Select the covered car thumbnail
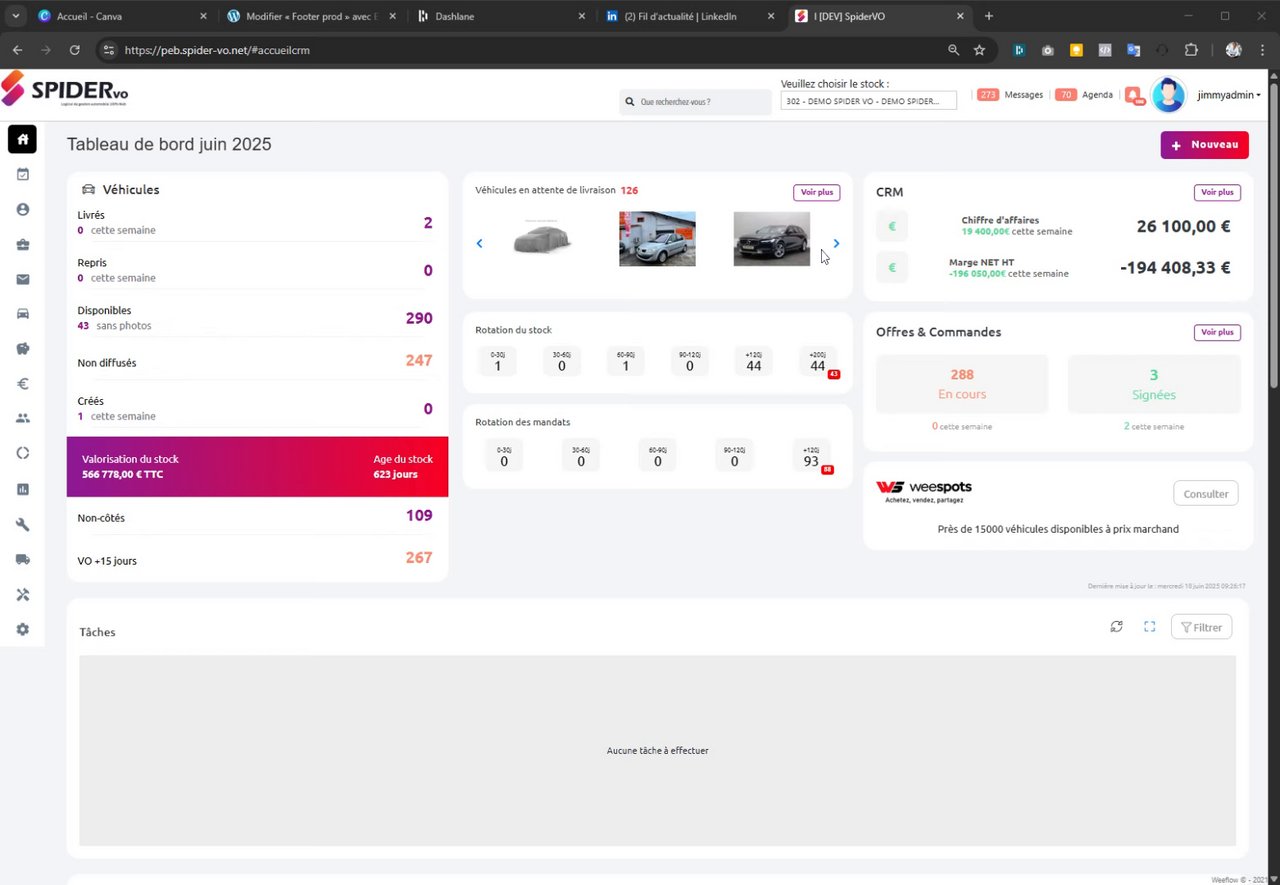 tap(542, 239)
